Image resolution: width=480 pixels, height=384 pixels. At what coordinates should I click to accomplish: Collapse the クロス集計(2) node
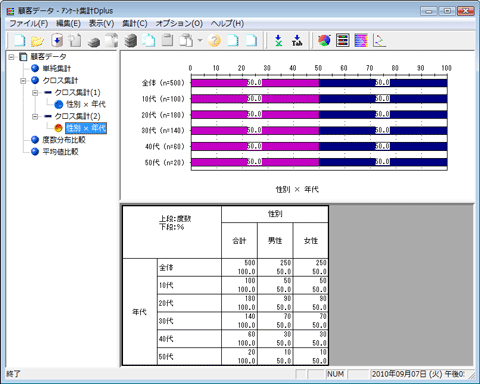35,117
